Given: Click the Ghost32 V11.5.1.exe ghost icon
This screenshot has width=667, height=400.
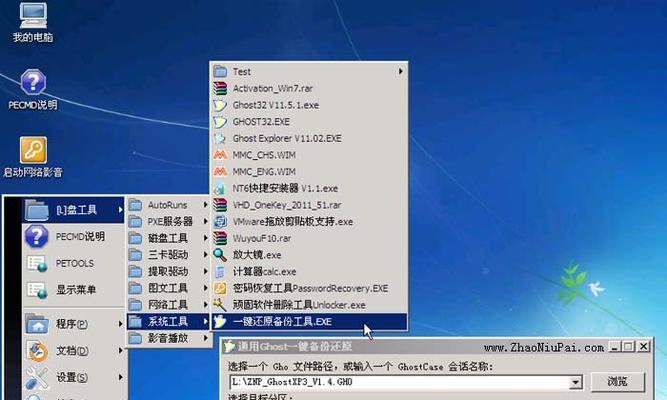Looking at the screenshot, I should [x=220, y=105].
